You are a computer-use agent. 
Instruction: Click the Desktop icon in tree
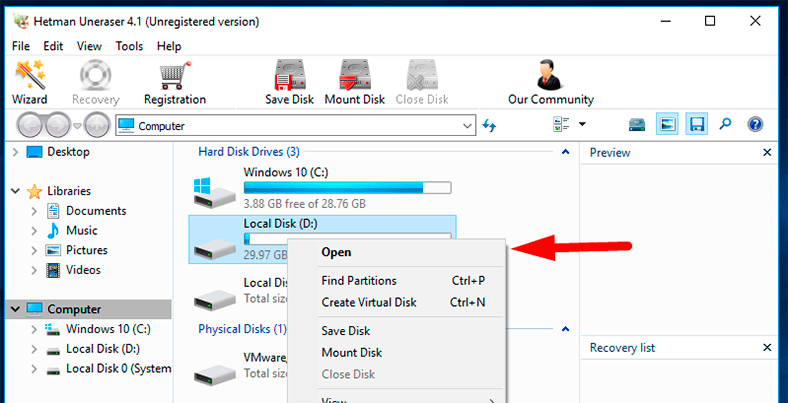[x=35, y=152]
